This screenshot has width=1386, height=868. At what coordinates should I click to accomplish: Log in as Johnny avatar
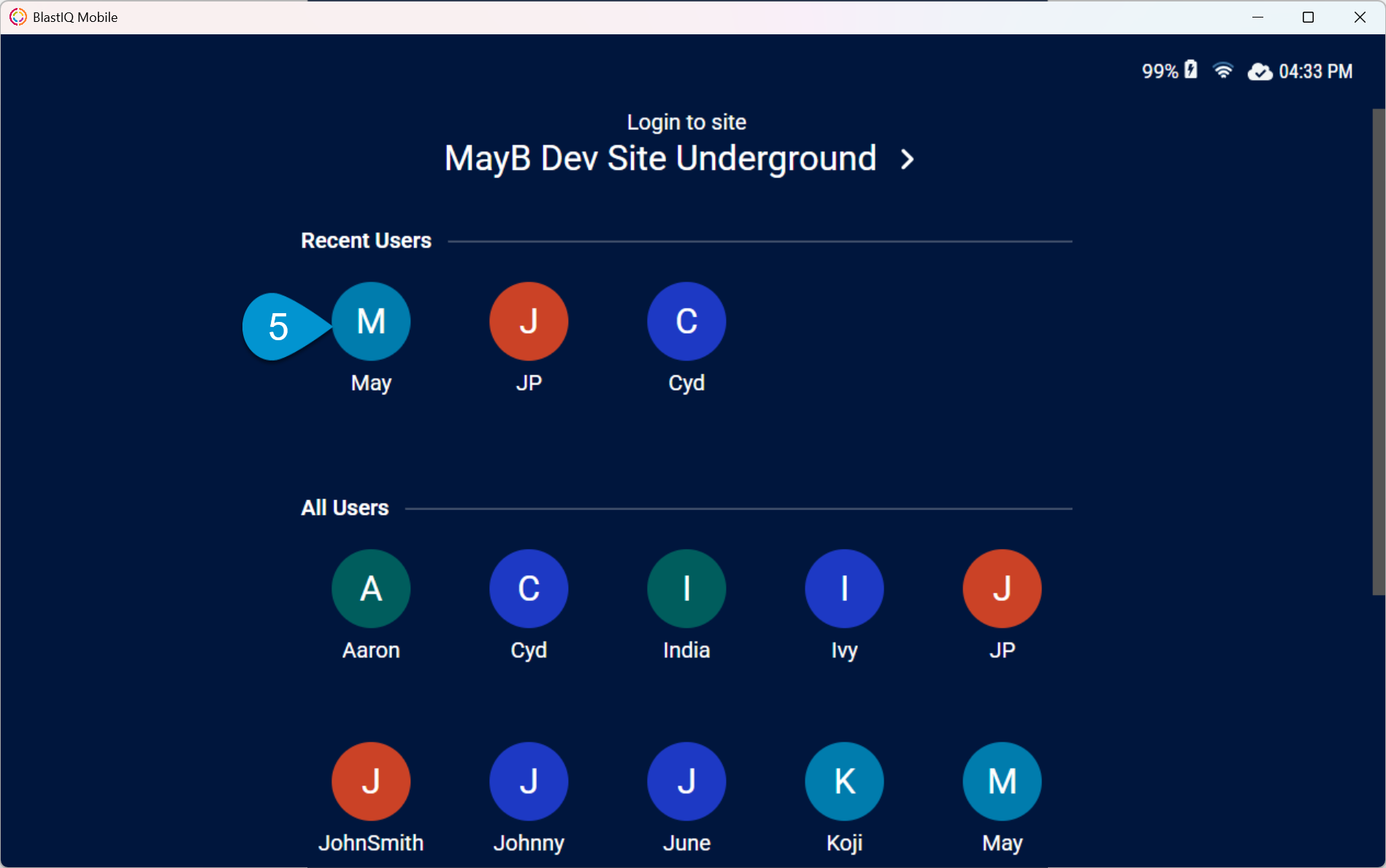point(529,781)
